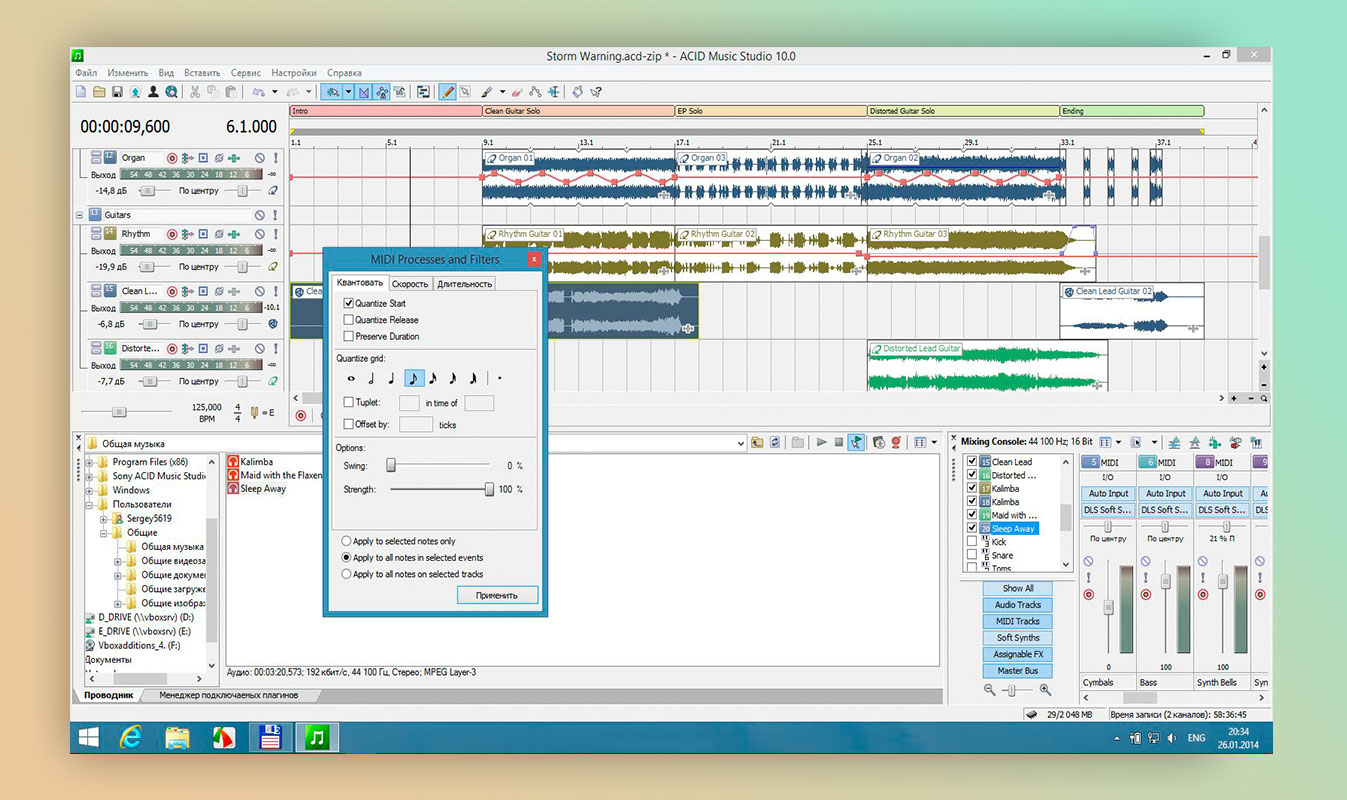
Task: Enable the Quantize Release checkbox
Action: click(349, 320)
